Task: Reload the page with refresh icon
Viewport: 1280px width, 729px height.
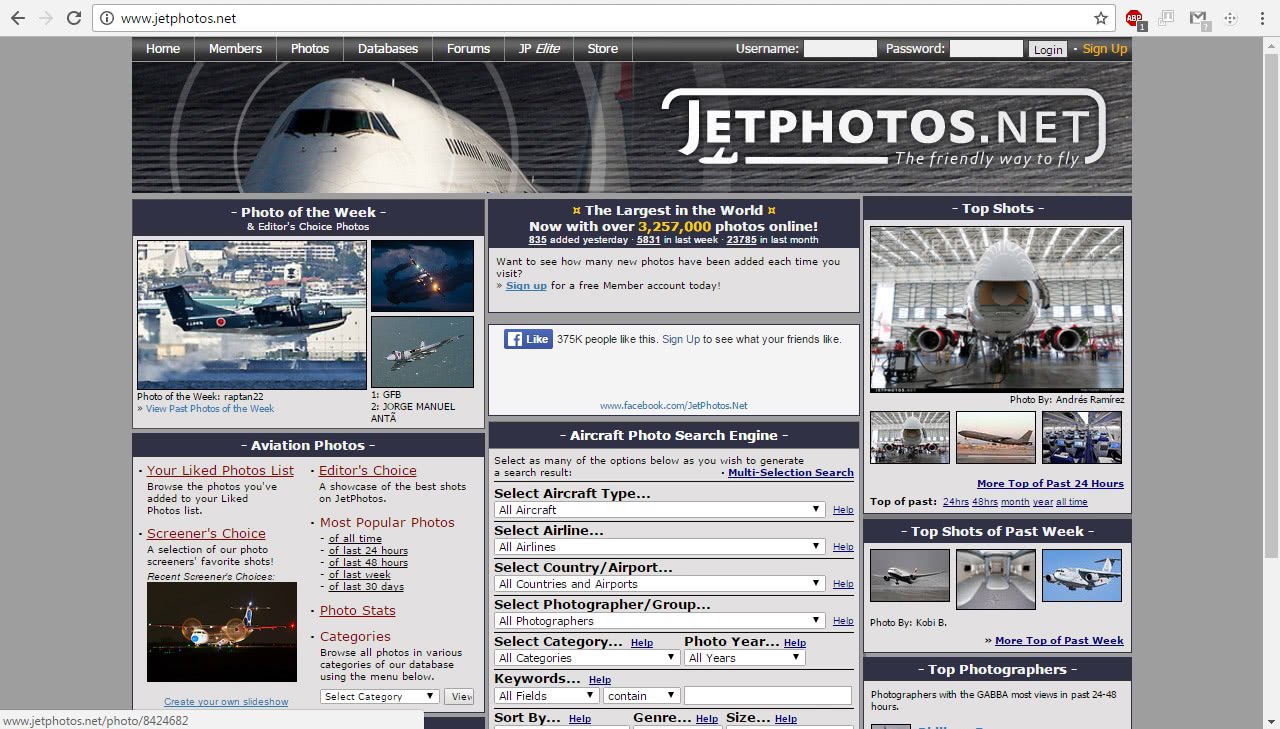Action: coord(74,18)
